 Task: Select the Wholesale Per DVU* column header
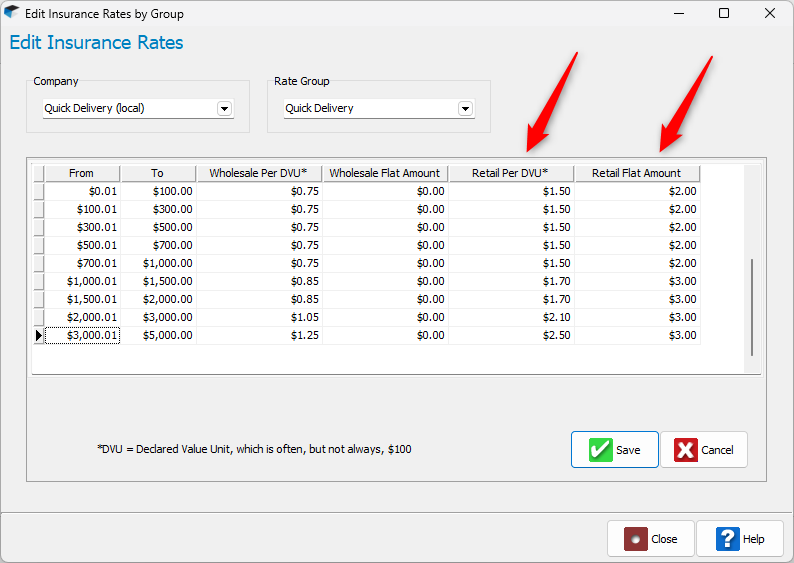[258, 173]
